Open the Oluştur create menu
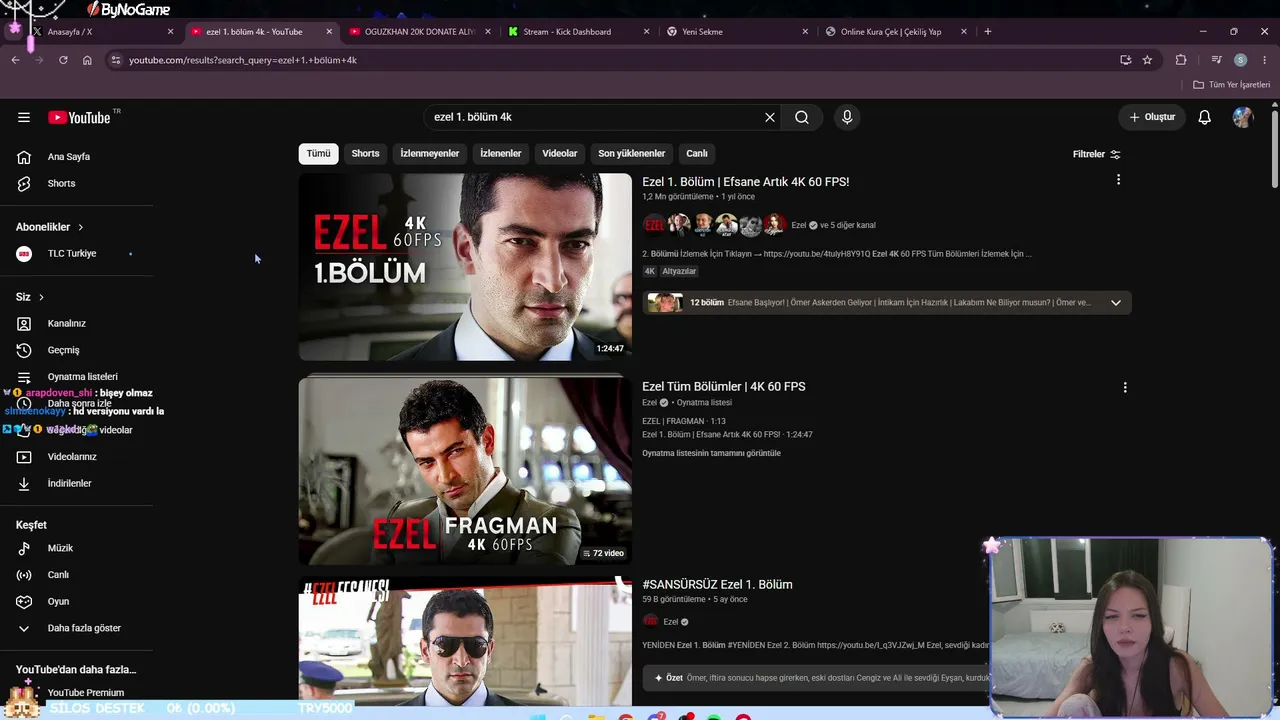The image size is (1280, 720). [1152, 117]
